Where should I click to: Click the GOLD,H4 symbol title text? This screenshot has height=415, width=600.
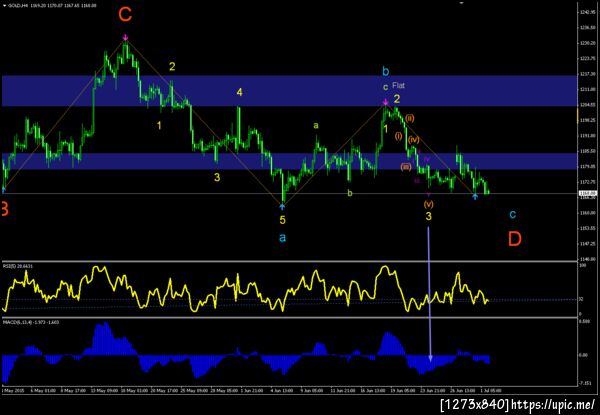point(16,6)
